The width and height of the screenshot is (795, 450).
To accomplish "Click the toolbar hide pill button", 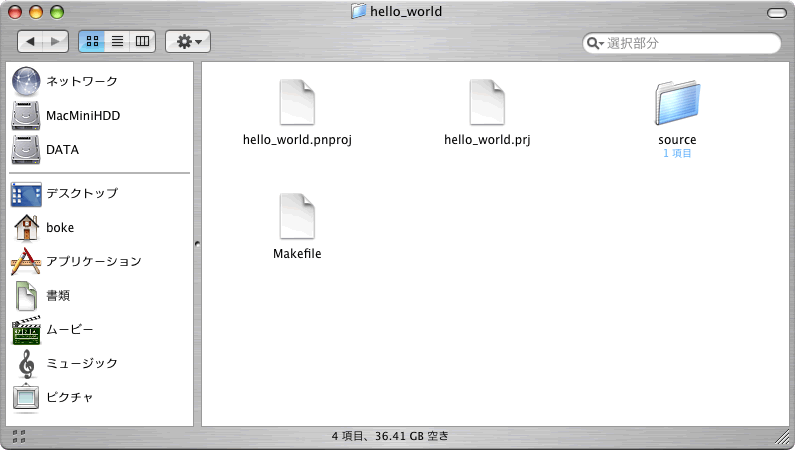I will [777, 13].
